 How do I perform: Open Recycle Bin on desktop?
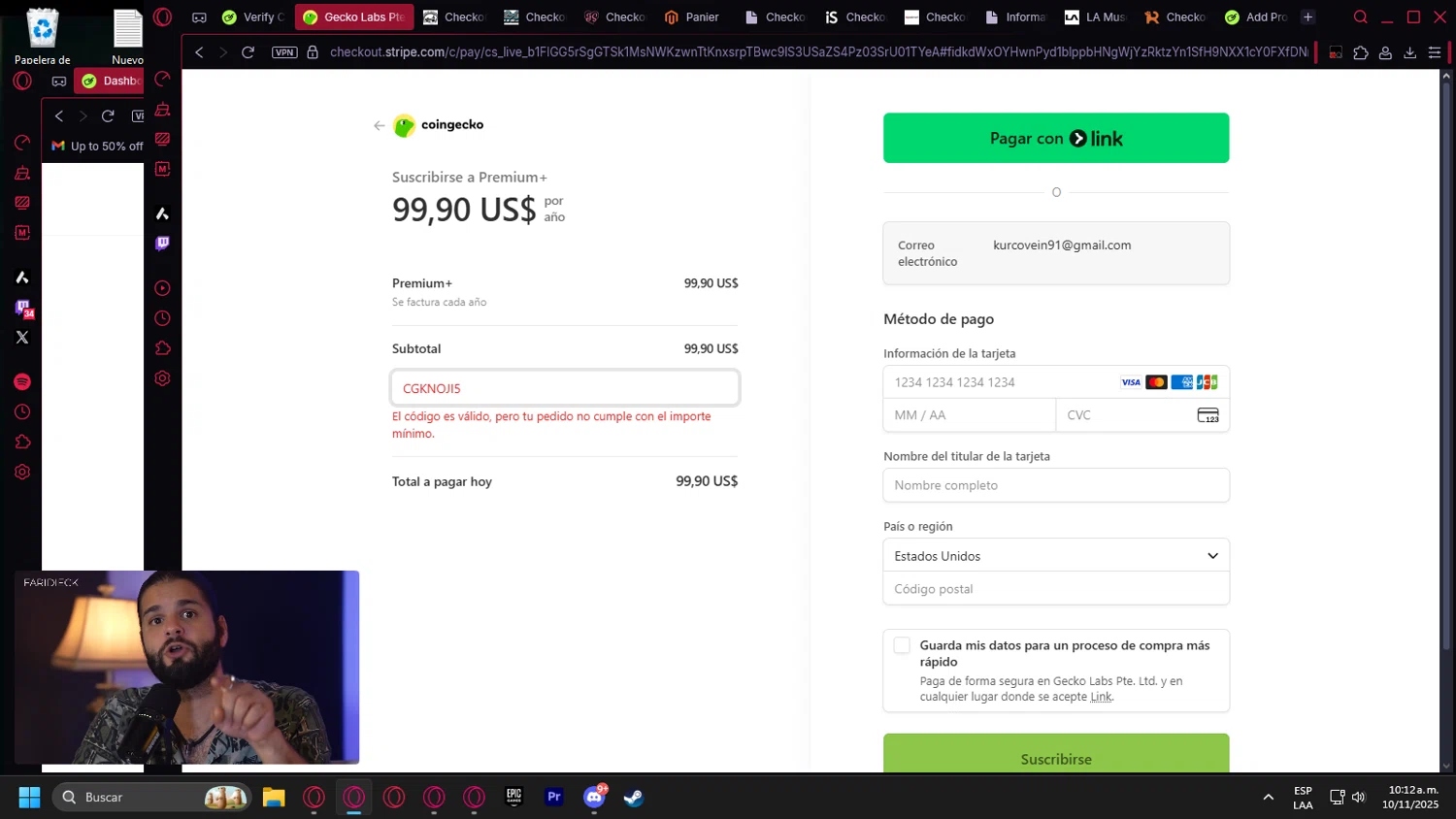(x=43, y=36)
